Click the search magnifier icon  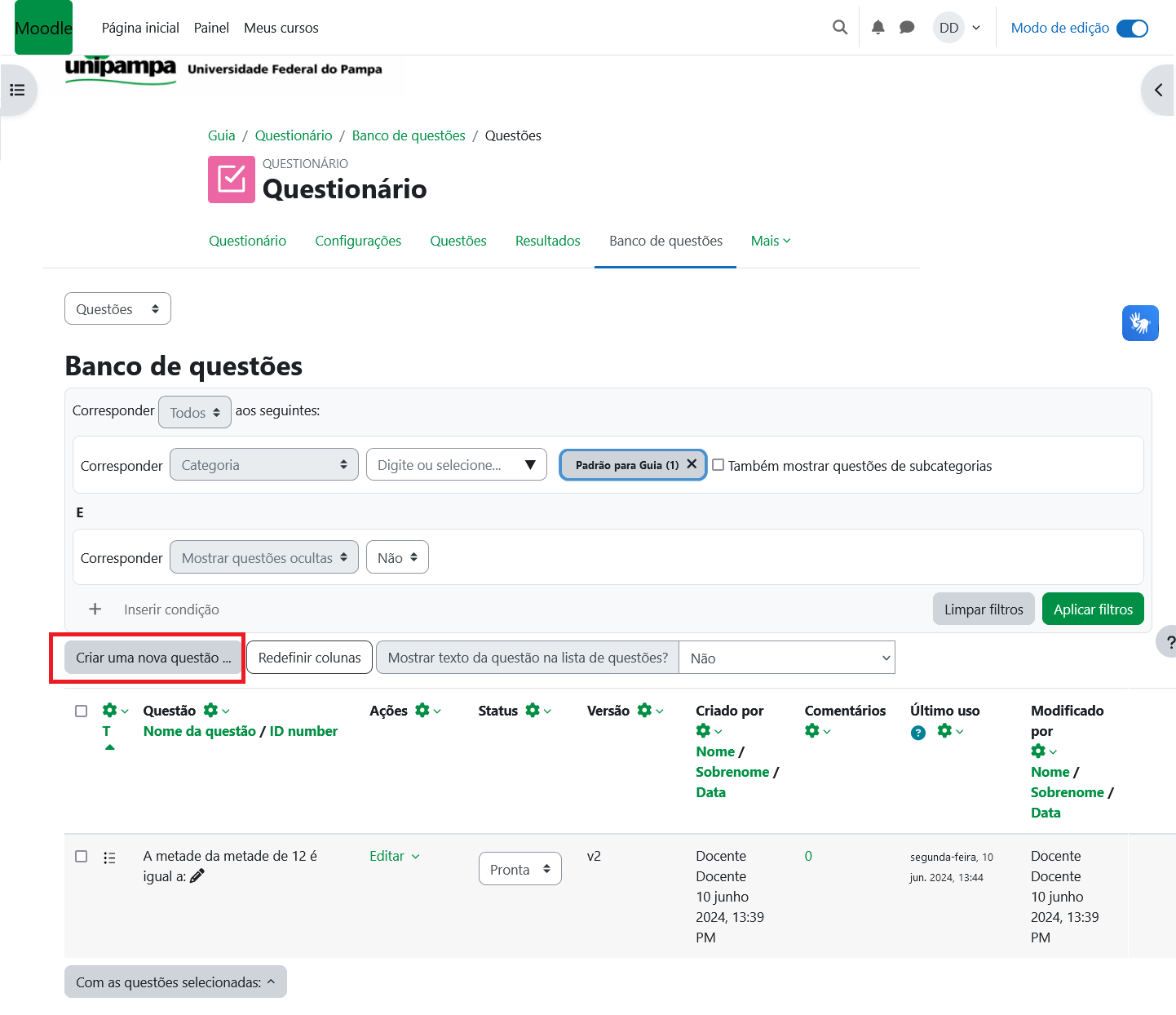tap(839, 28)
